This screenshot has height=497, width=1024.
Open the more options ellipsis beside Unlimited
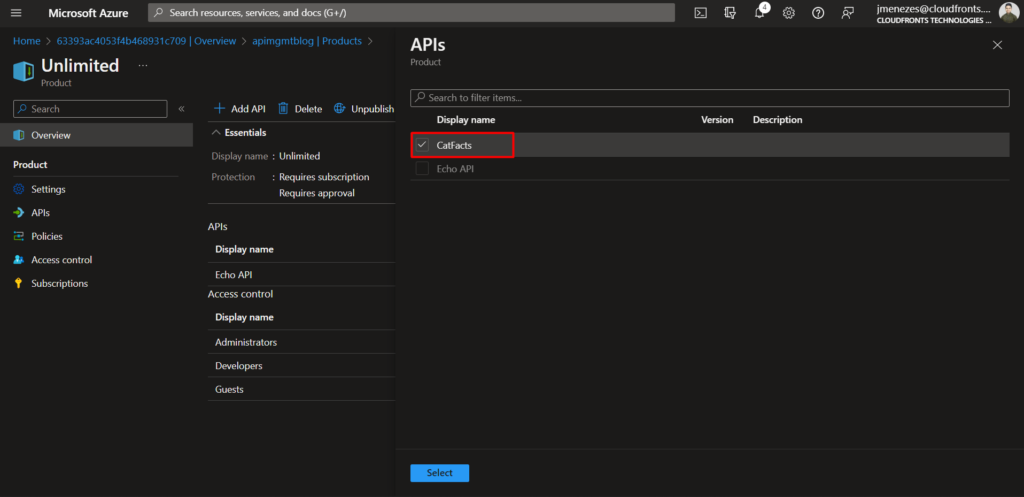tap(143, 65)
